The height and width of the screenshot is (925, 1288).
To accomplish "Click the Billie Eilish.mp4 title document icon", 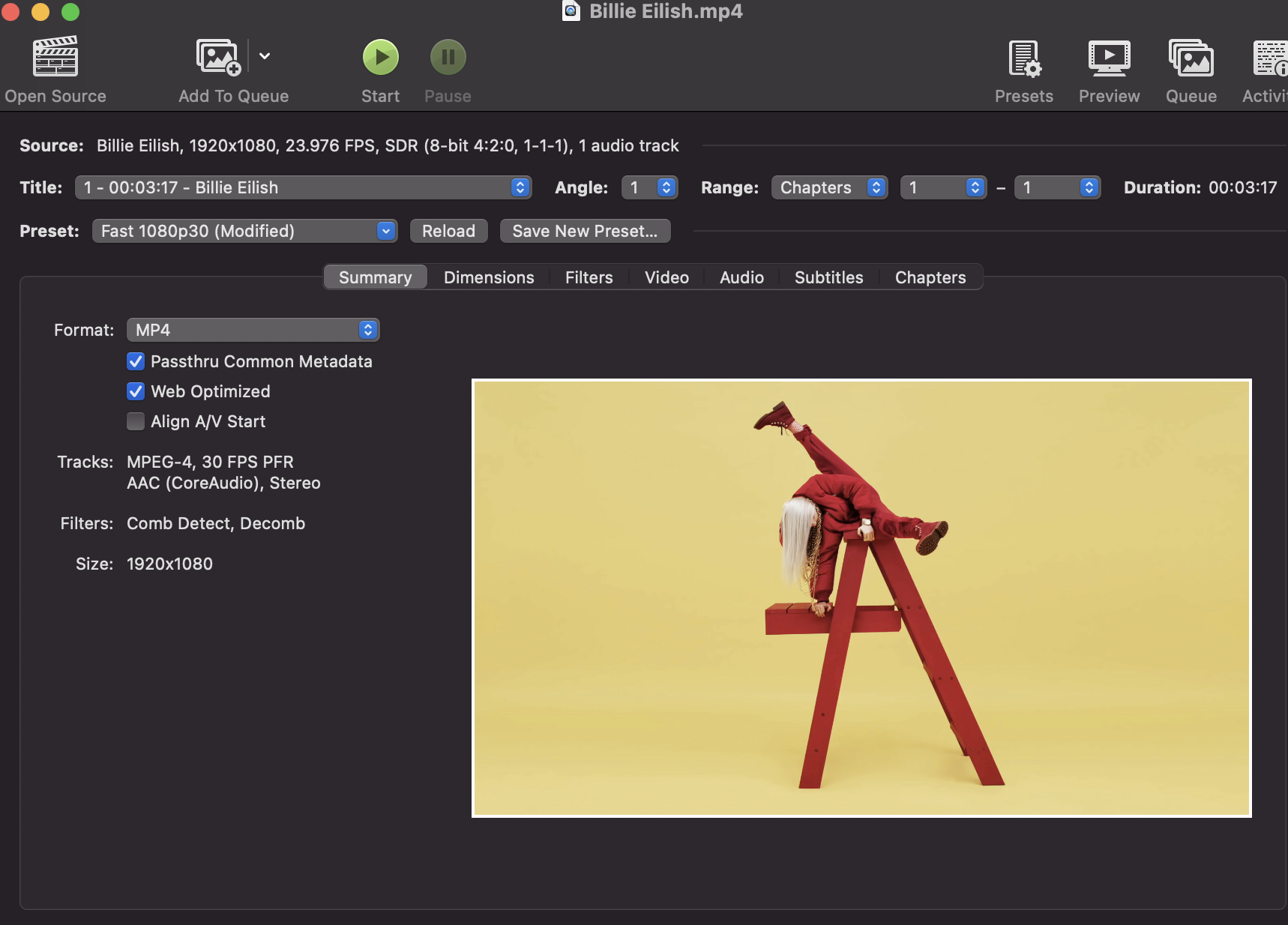I will [571, 10].
